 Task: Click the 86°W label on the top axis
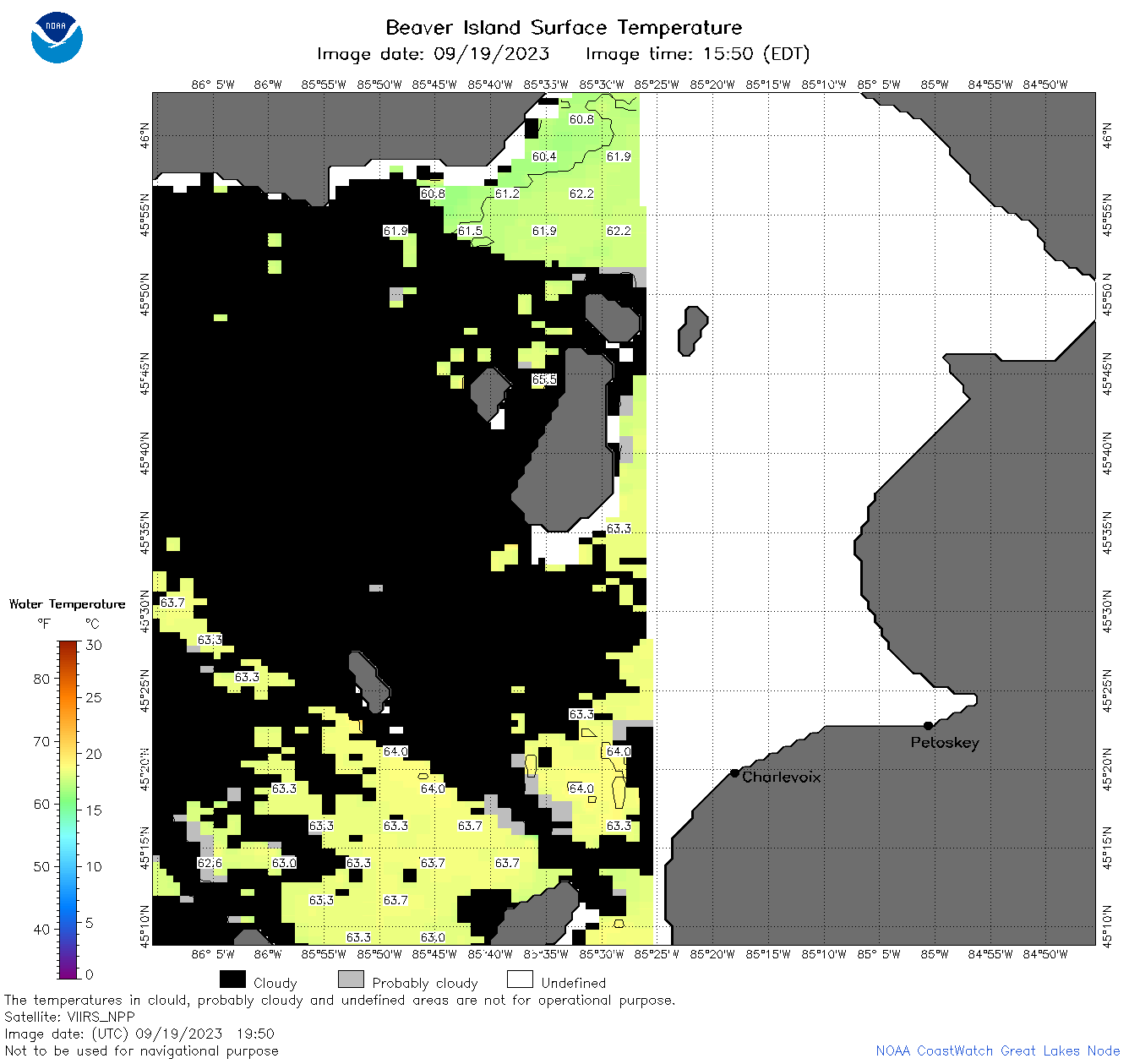click(x=267, y=85)
